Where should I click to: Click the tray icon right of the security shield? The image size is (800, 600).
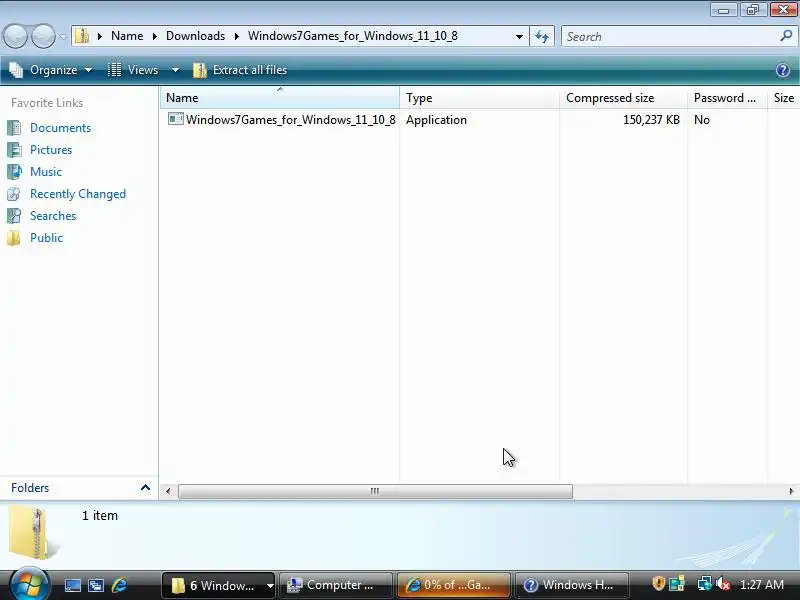point(677,584)
